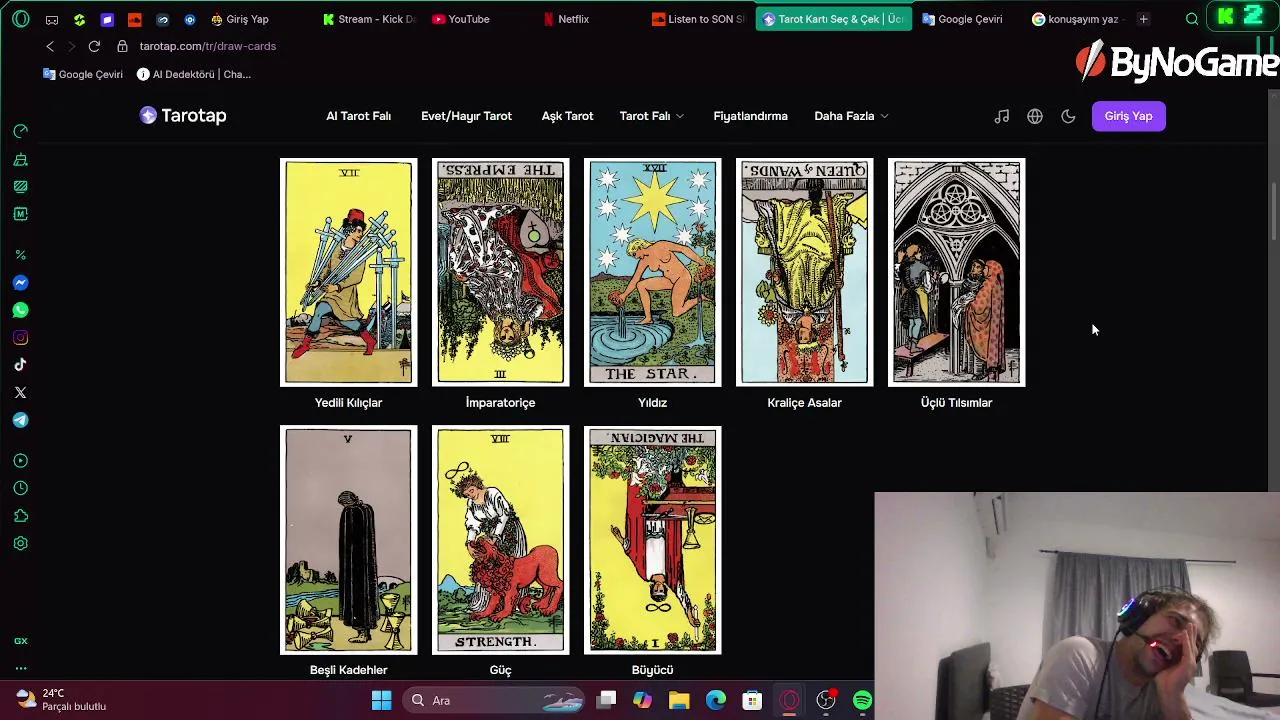The image size is (1280, 720).
Task: Open Microsoft Store from the taskbar
Action: [x=752, y=700]
